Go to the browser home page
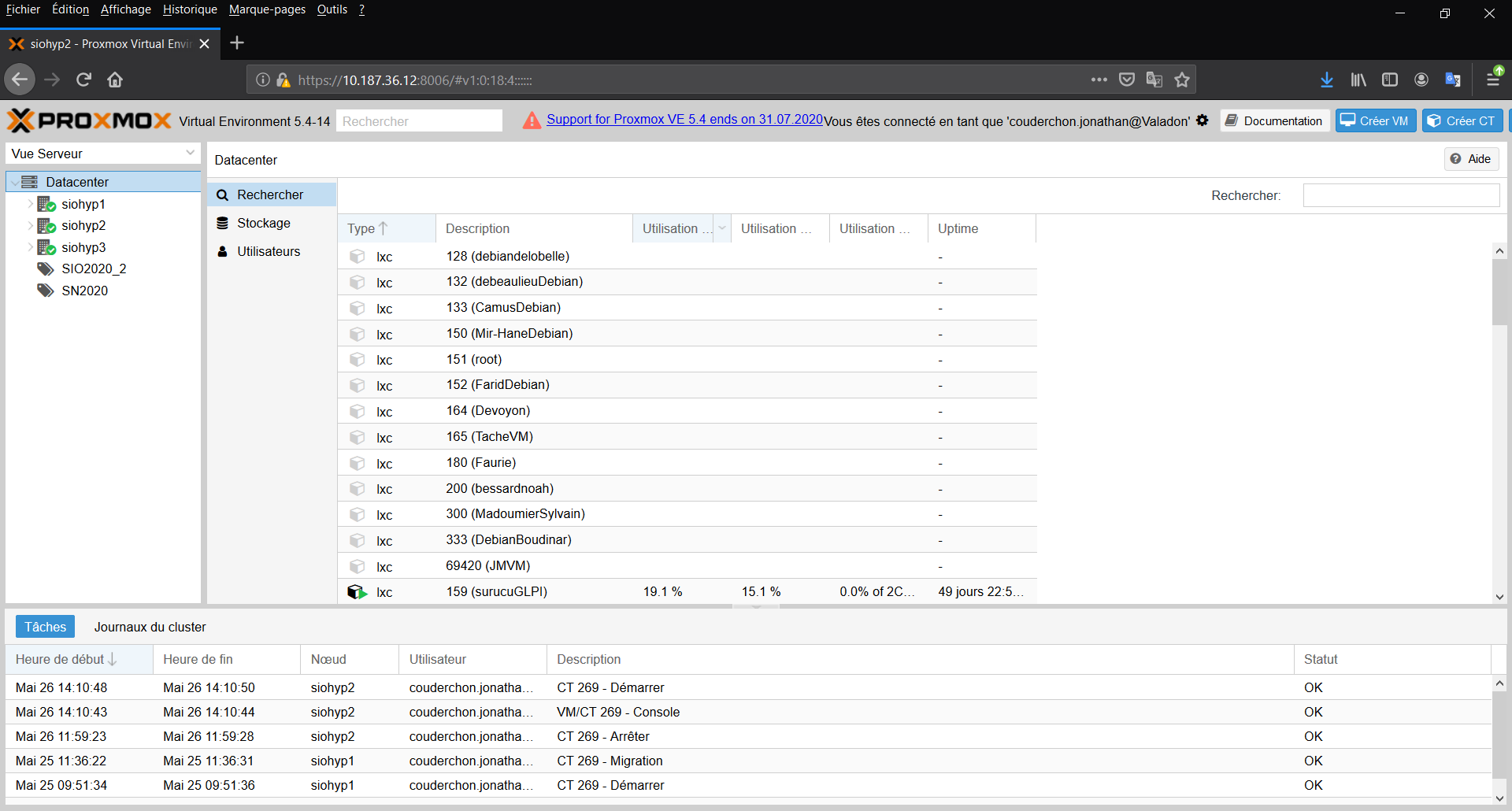Screen dimensions: 1512x811 115,80
